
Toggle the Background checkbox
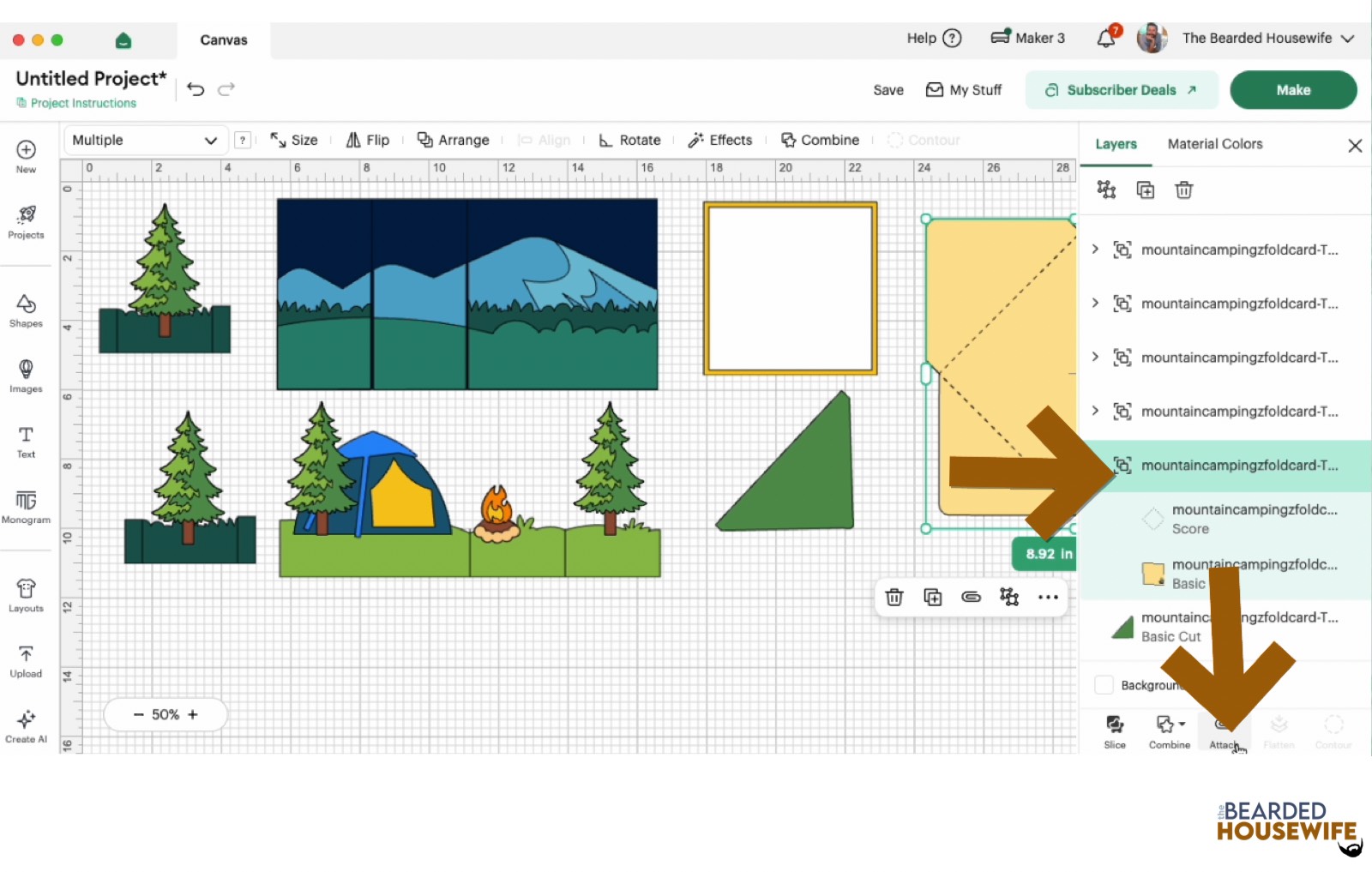(1104, 685)
